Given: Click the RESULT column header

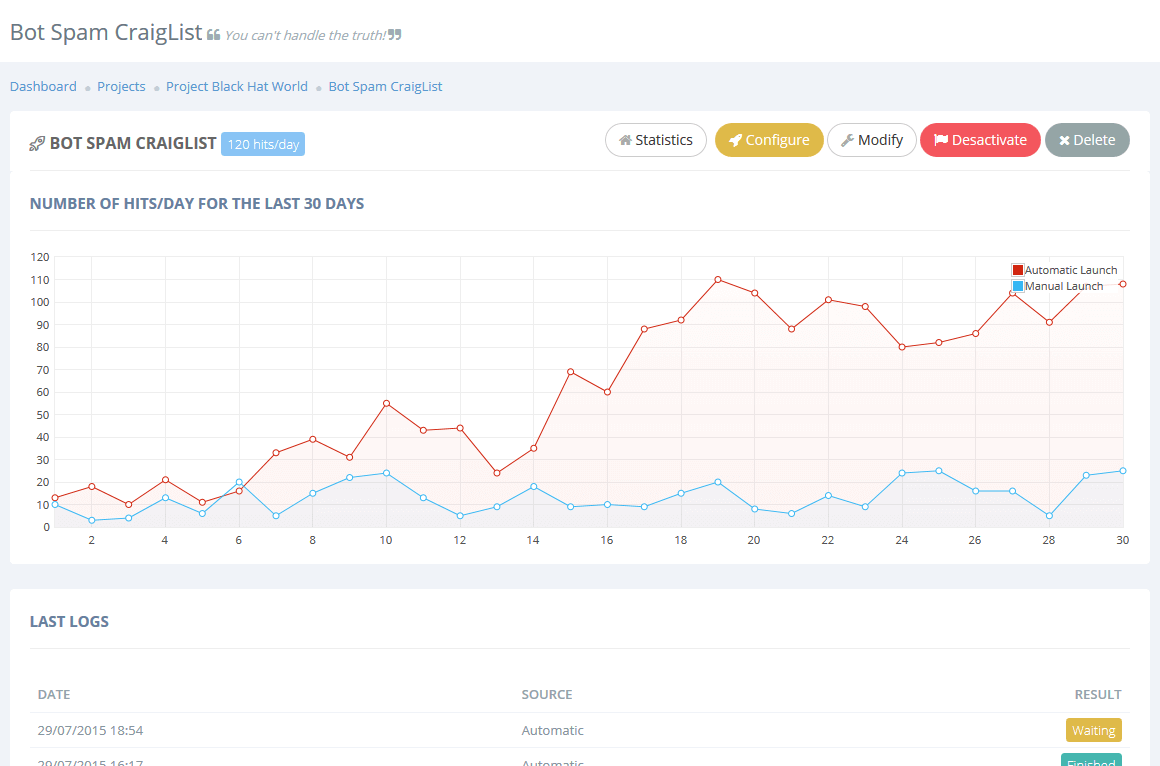Looking at the screenshot, I should coord(1098,694).
